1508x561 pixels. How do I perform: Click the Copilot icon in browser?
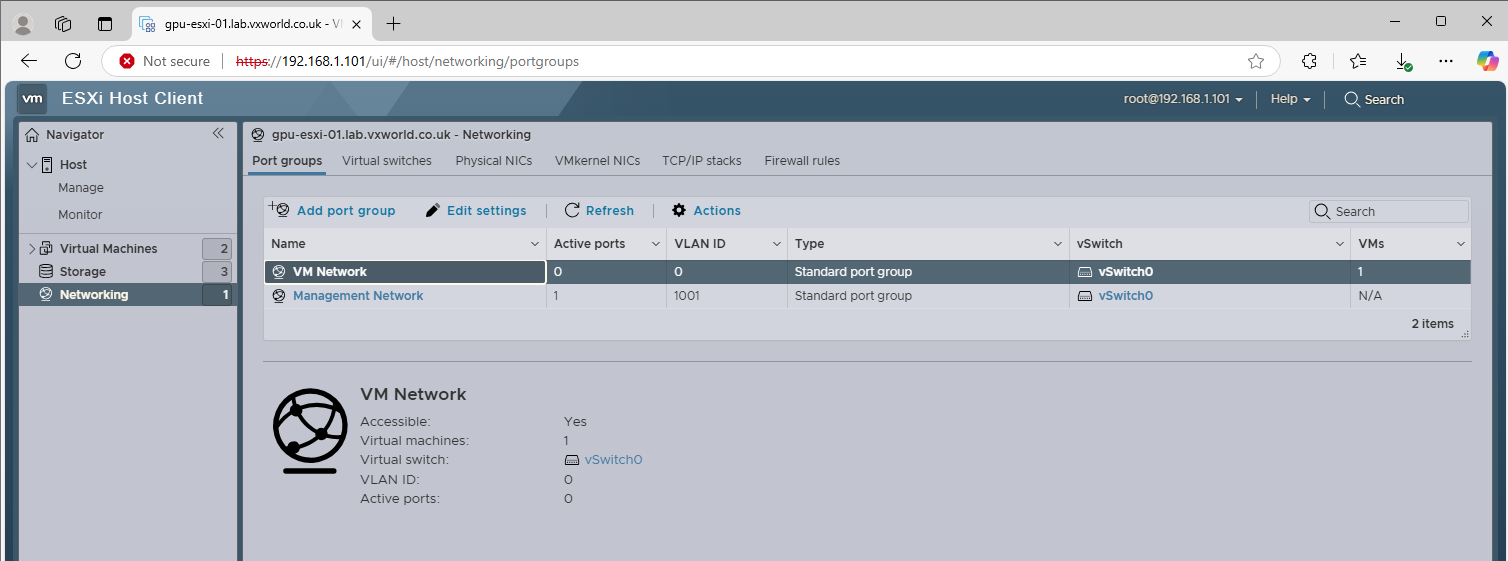pyautogui.click(x=1487, y=61)
